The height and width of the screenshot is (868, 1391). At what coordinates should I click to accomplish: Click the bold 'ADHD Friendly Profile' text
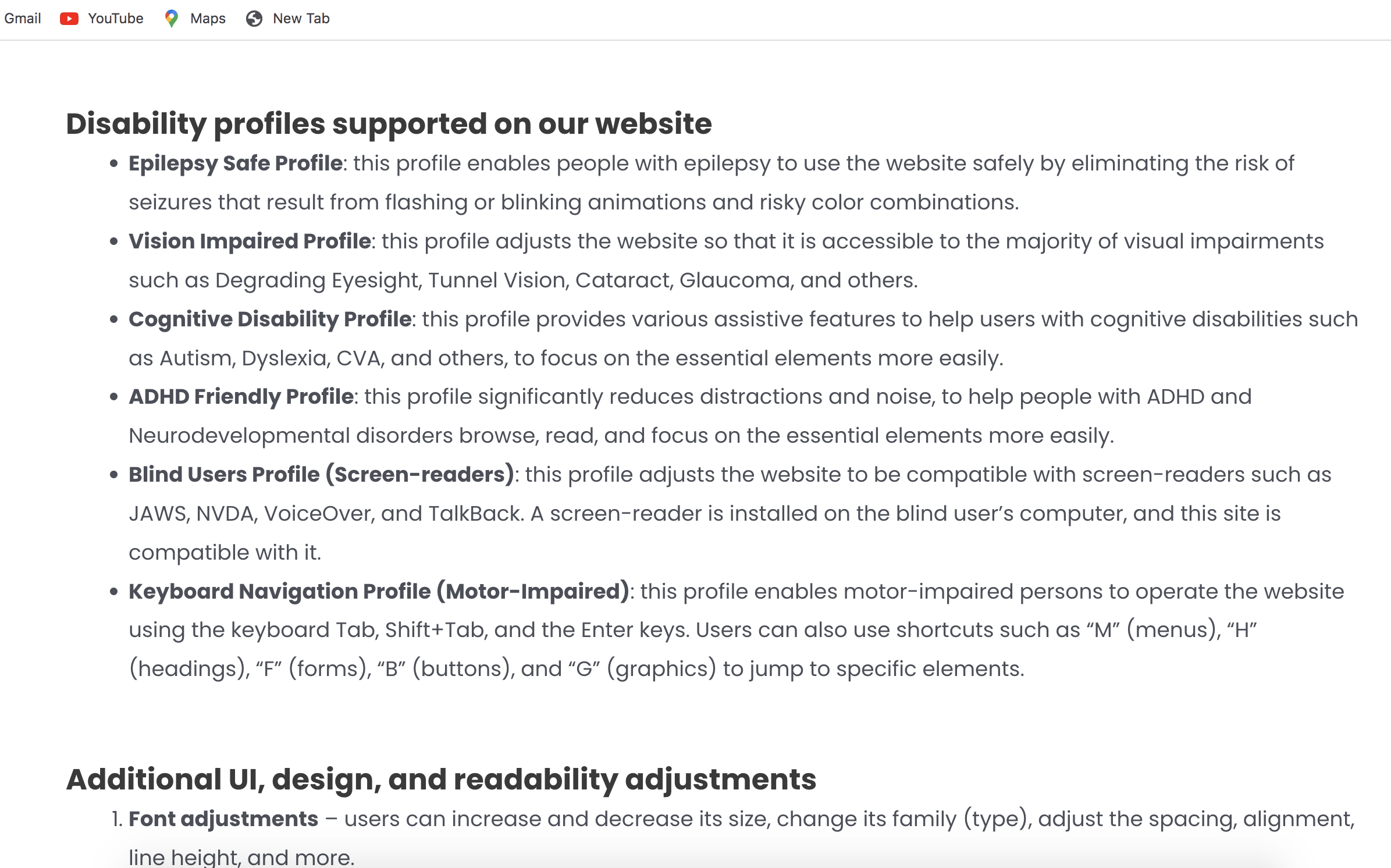click(x=241, y=397)
